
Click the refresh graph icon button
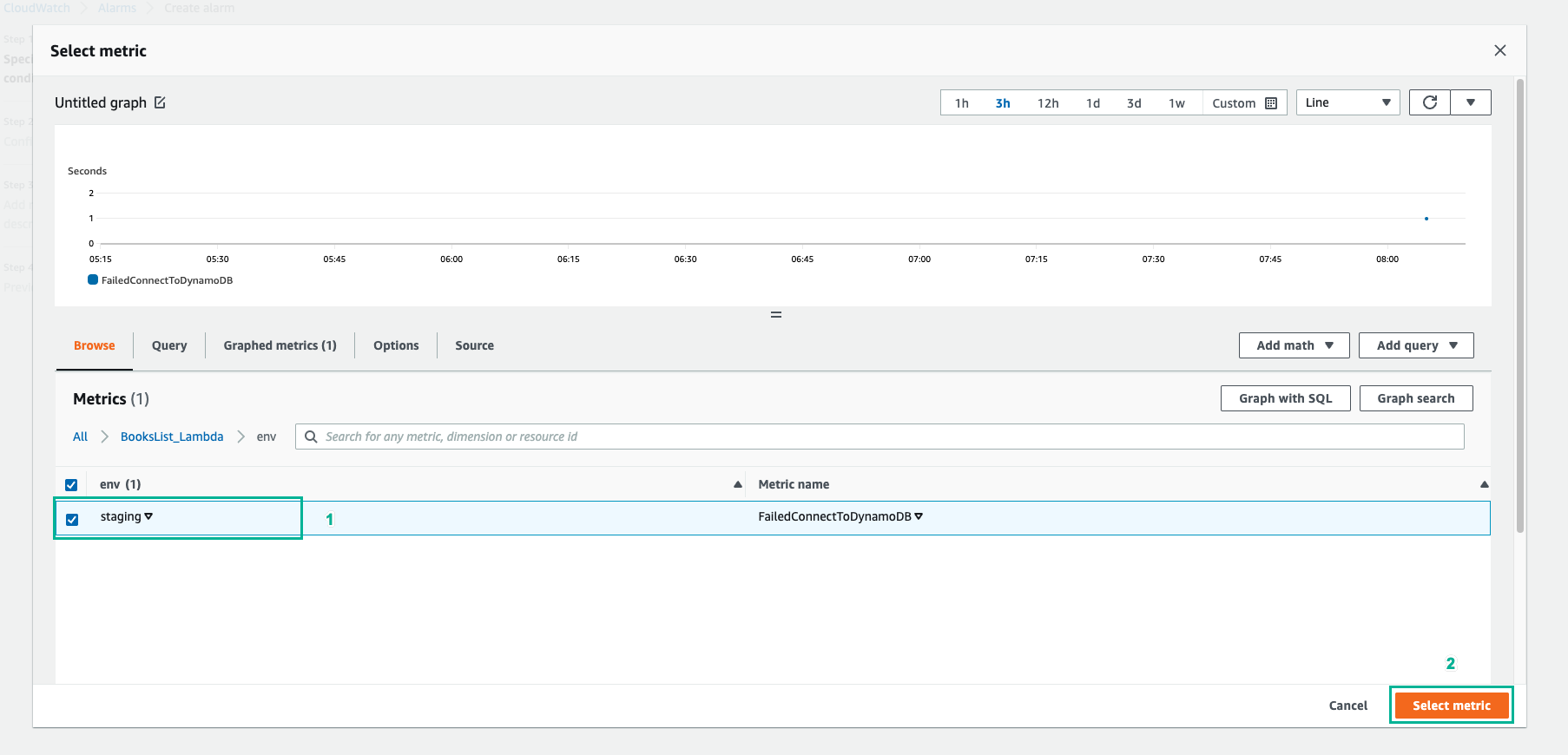1430,102
